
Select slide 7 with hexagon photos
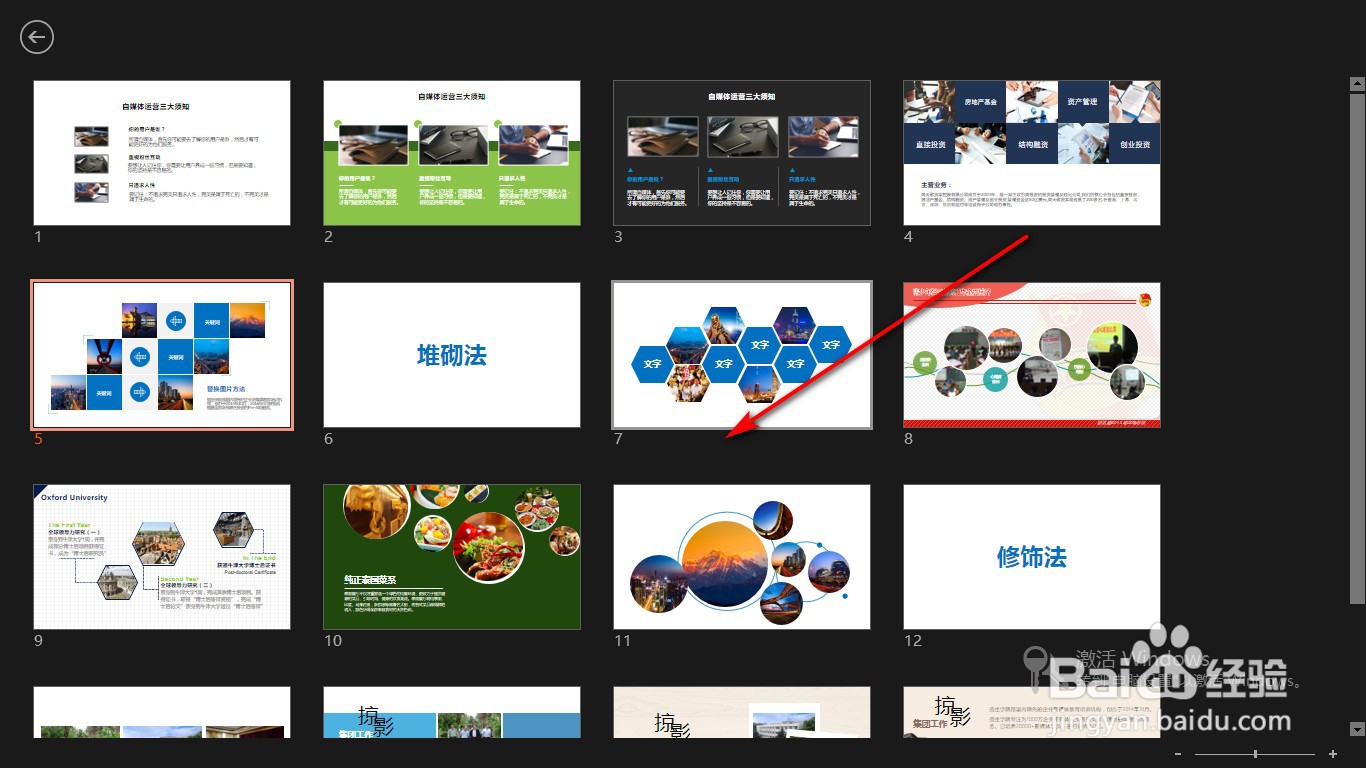[742, 355]
